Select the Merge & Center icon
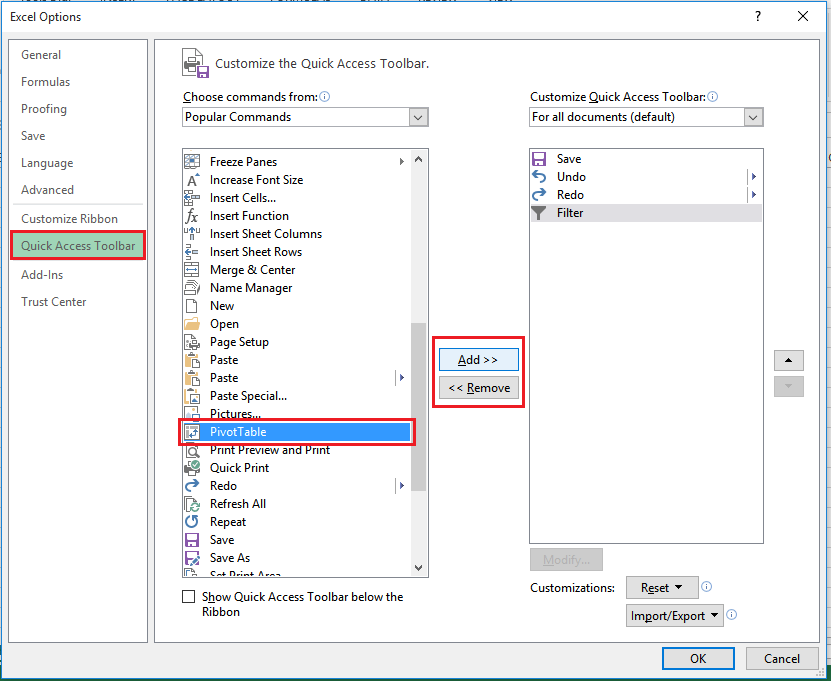This screenshot has height=681, width=831. click(192, 270)
